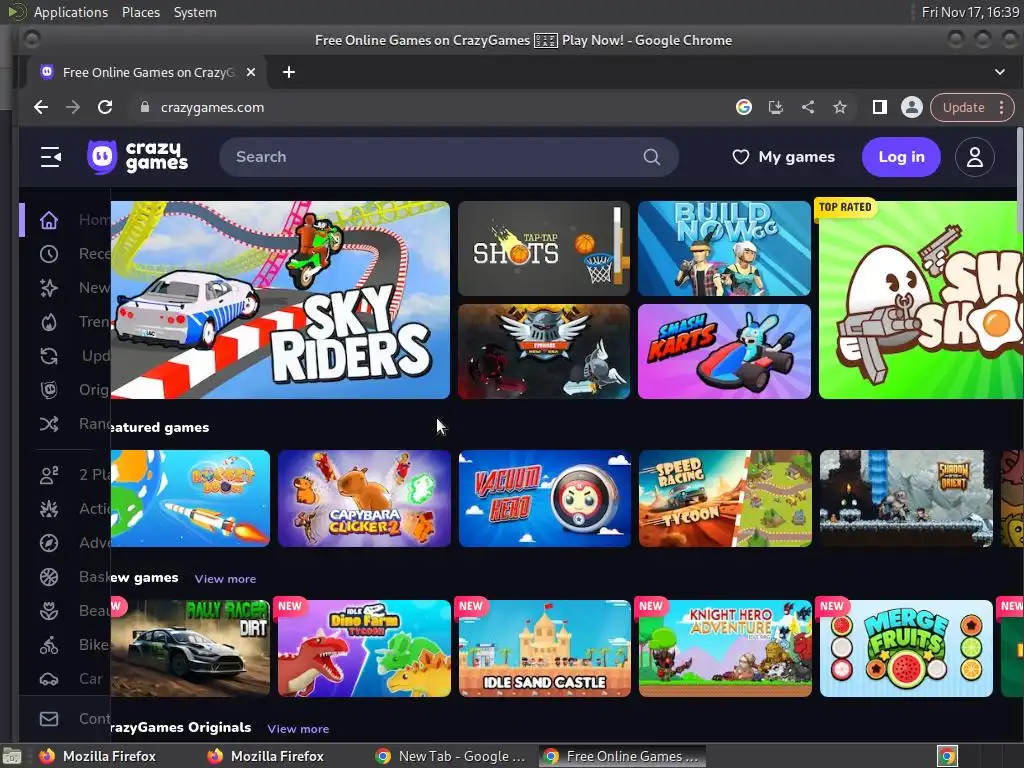
Task: Click the Log in button
Action: [901, 157]
